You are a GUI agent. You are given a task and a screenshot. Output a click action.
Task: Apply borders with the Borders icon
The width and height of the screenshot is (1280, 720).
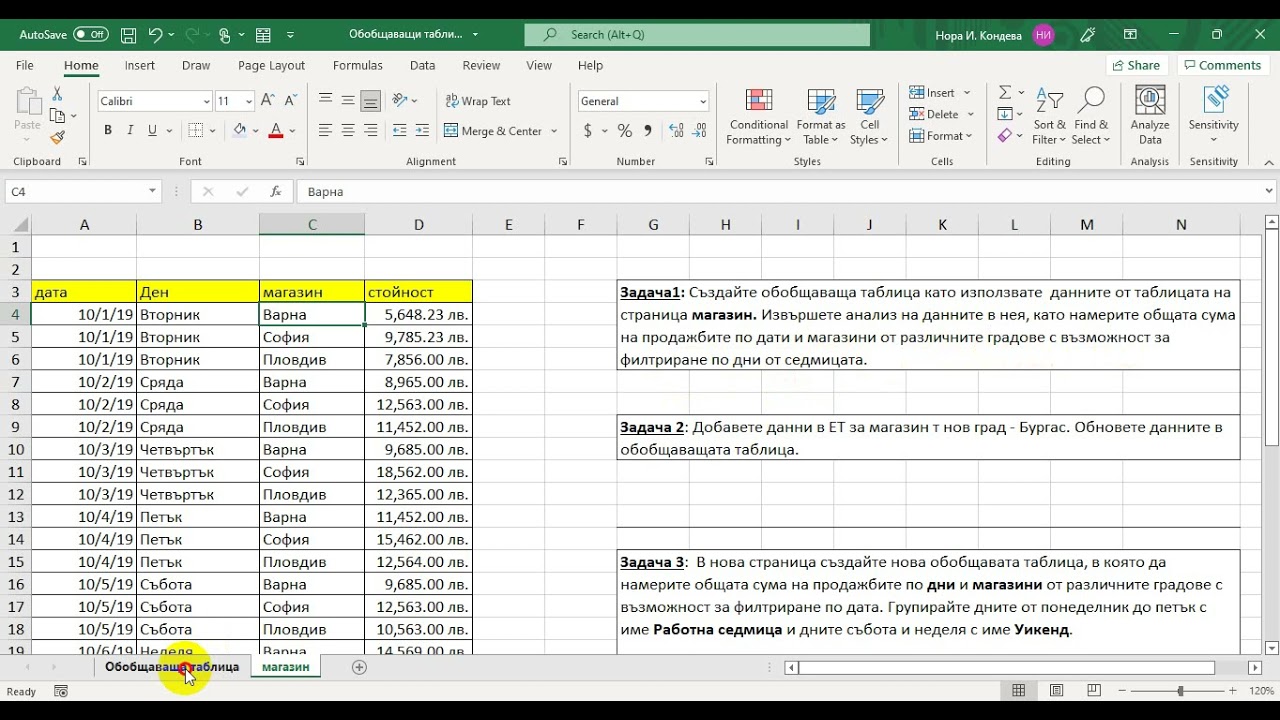195,130
